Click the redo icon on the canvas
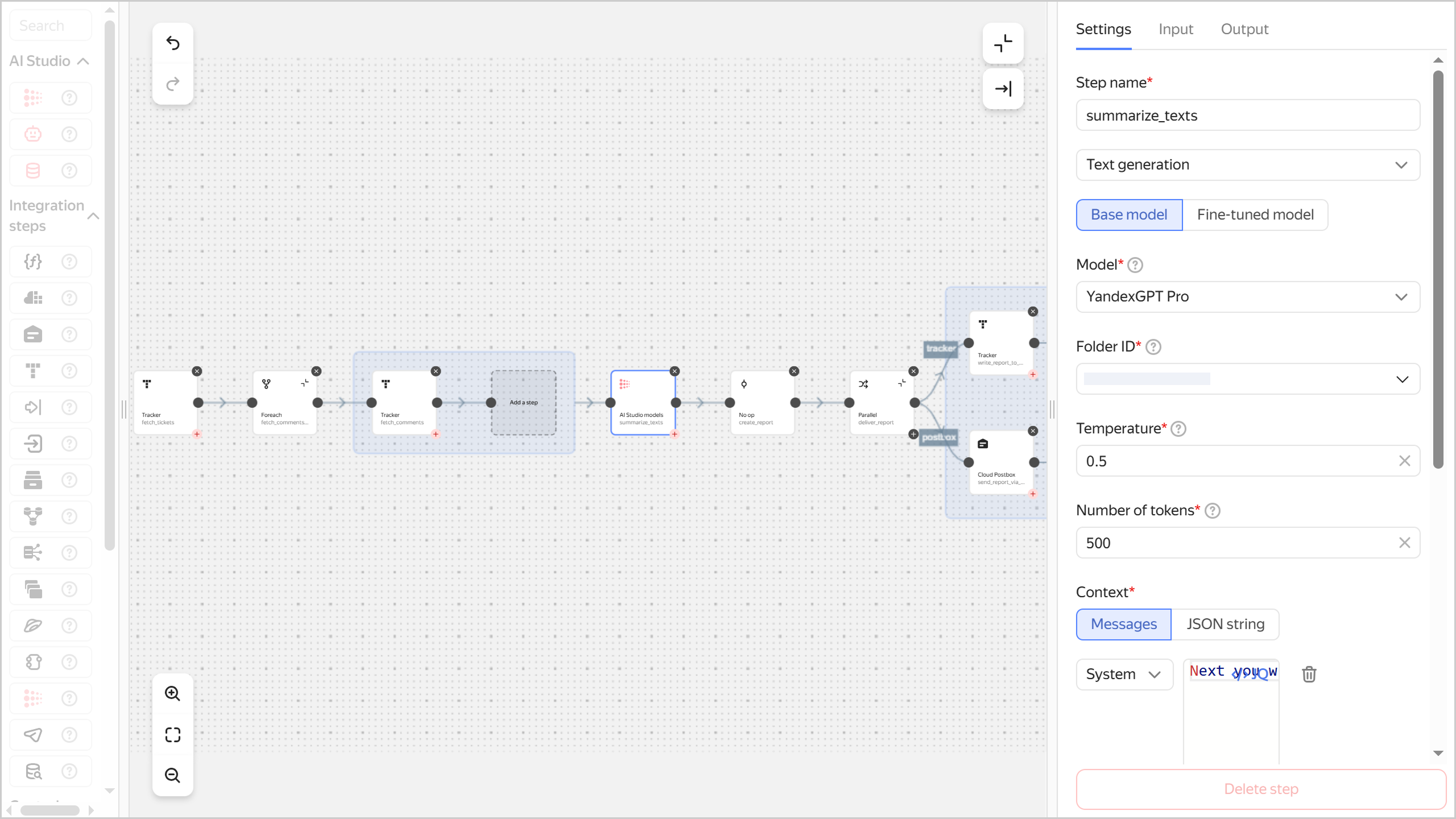 click(x=173, y=84)
